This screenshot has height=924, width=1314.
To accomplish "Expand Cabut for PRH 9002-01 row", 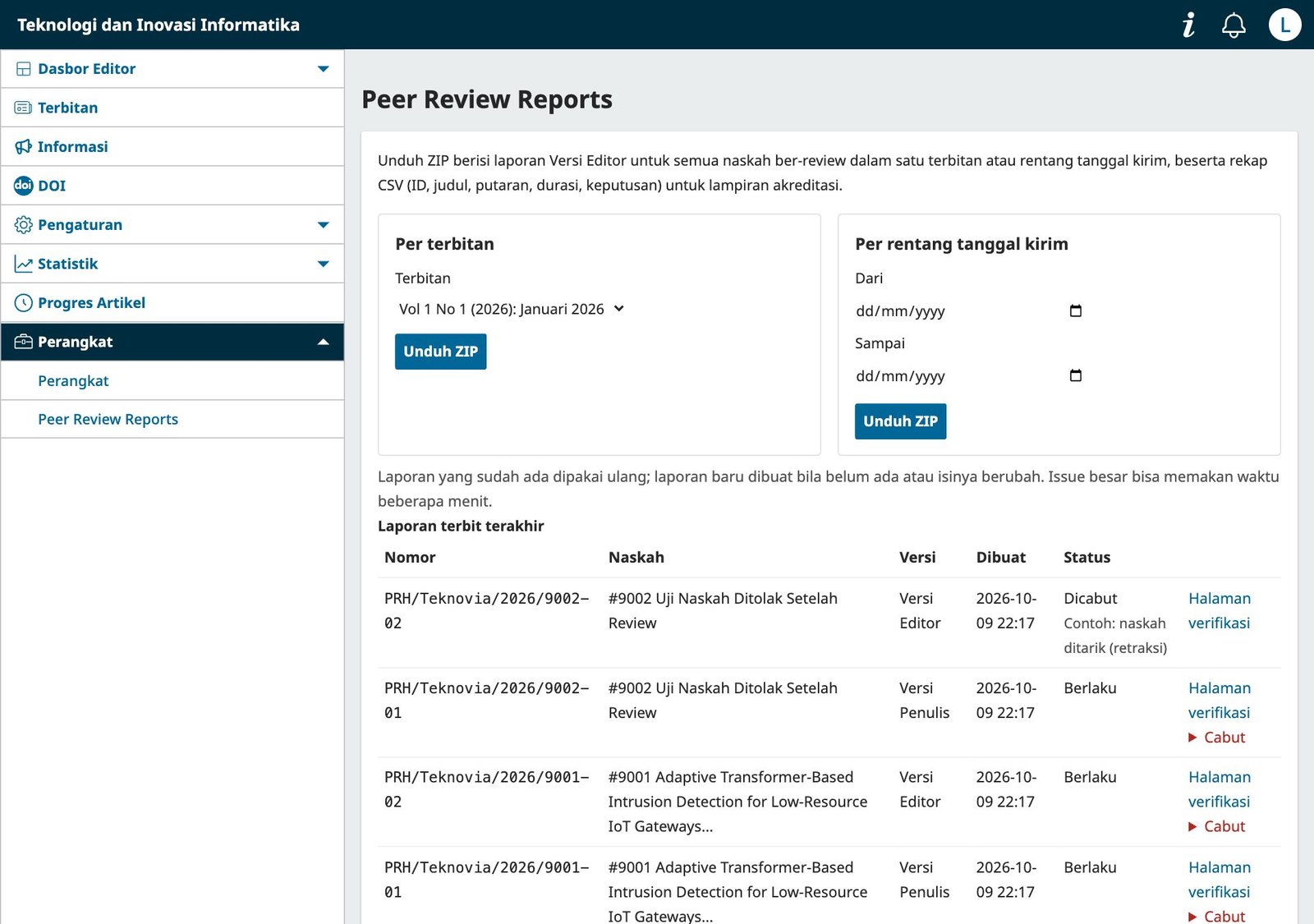I will coord(1217,738).
